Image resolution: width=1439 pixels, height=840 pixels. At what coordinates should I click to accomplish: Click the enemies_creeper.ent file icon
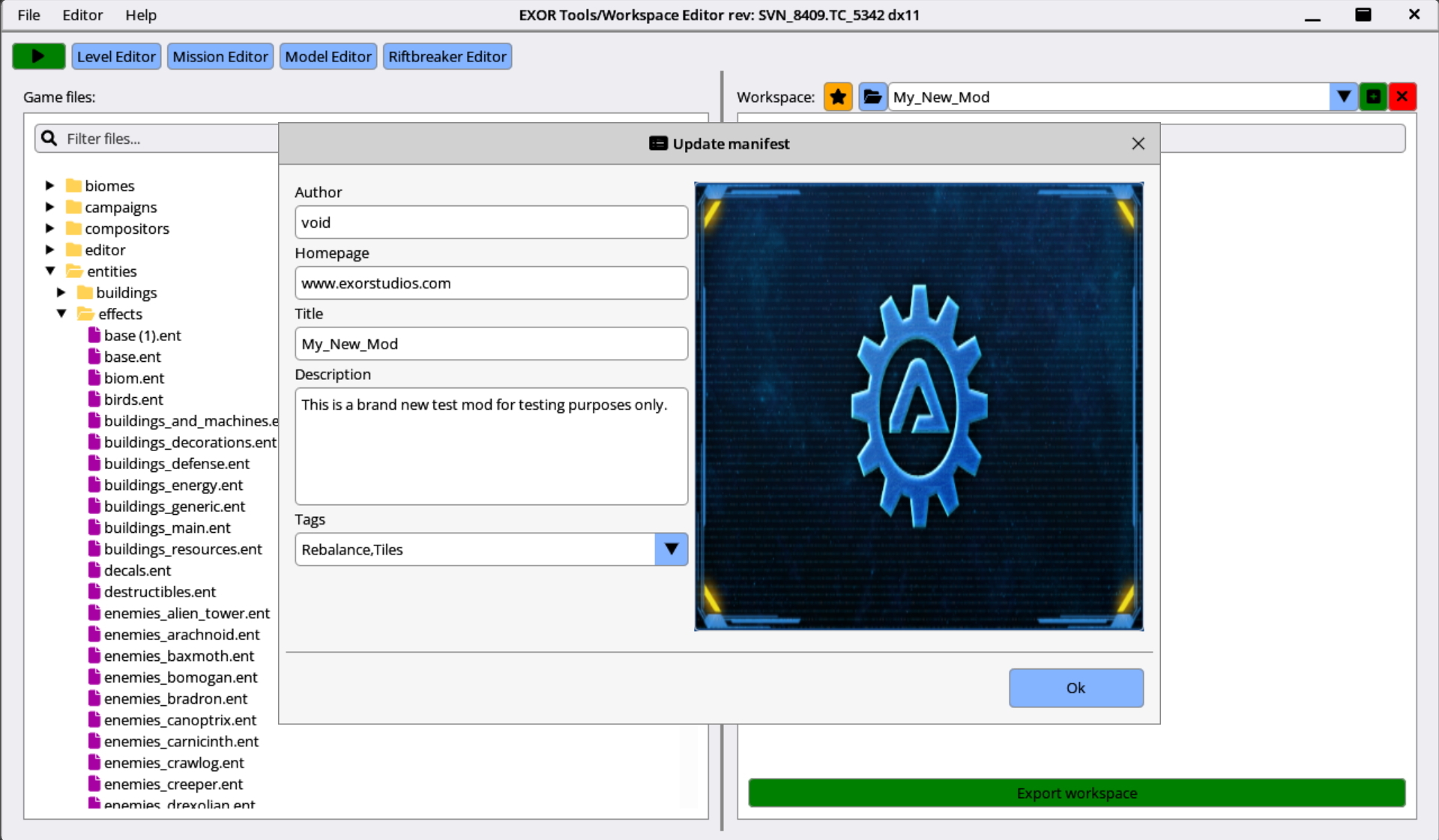point(94,784)
